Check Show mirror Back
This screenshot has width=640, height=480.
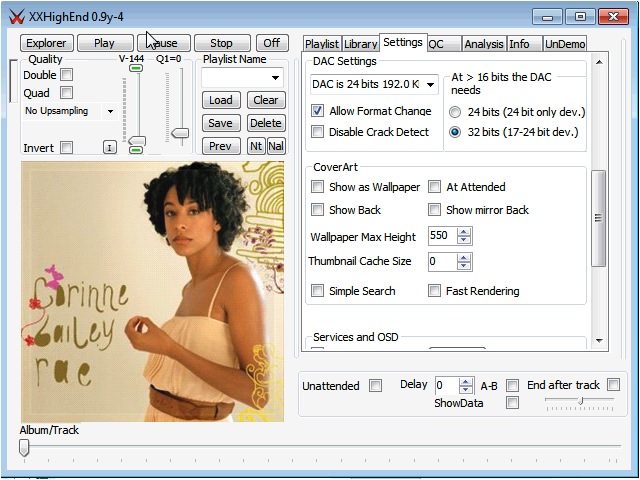coord(434,209)
